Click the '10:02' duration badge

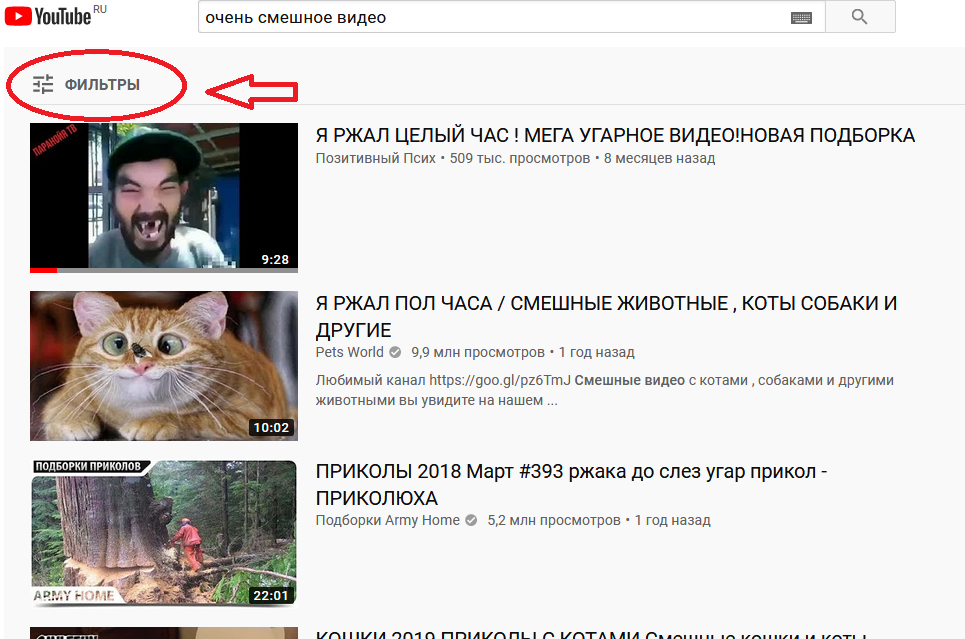[x=271, y=427]
